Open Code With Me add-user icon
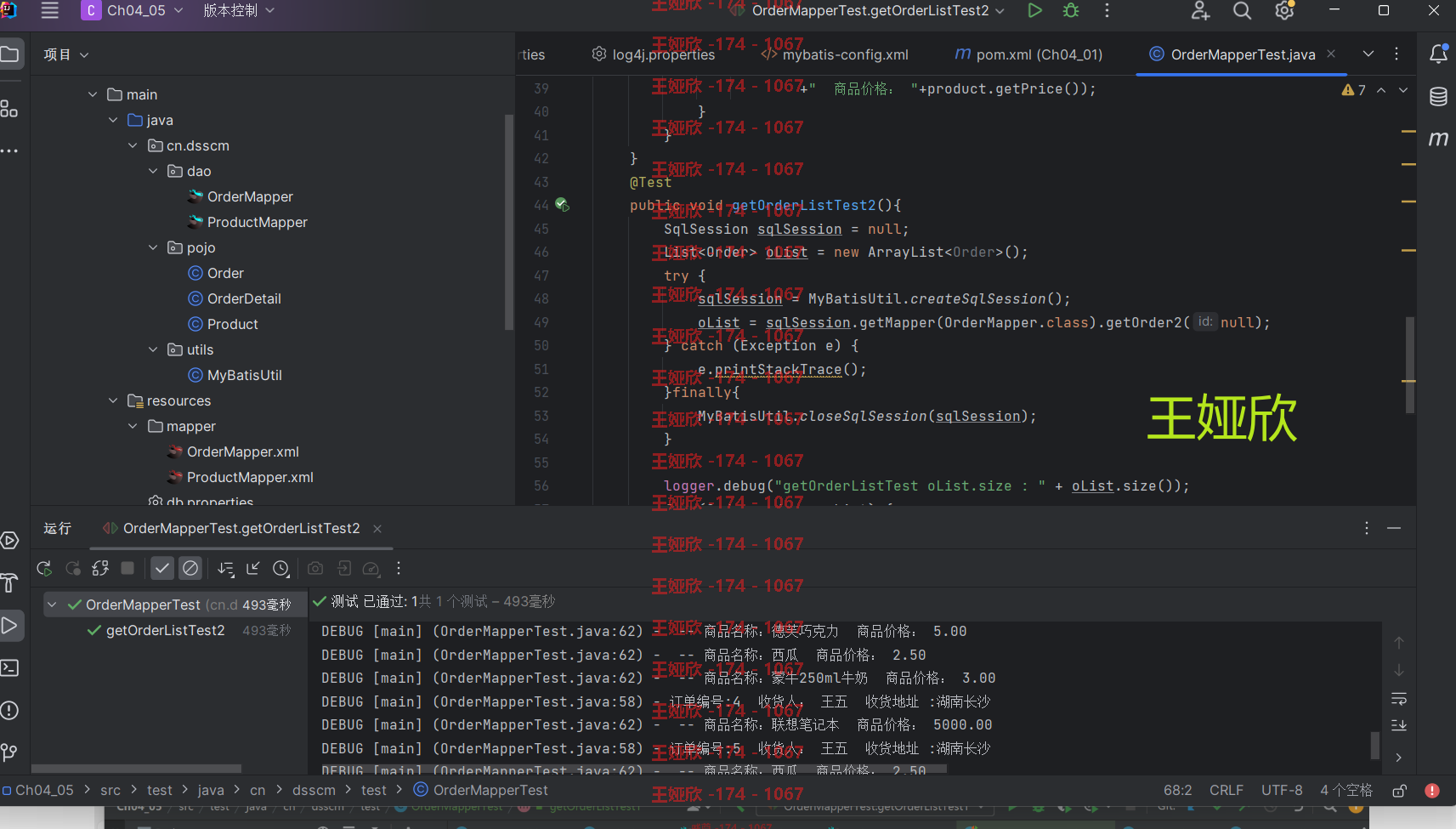Image resolution: width=1456 pixels, height=829 pixels. pos(1200,10)
